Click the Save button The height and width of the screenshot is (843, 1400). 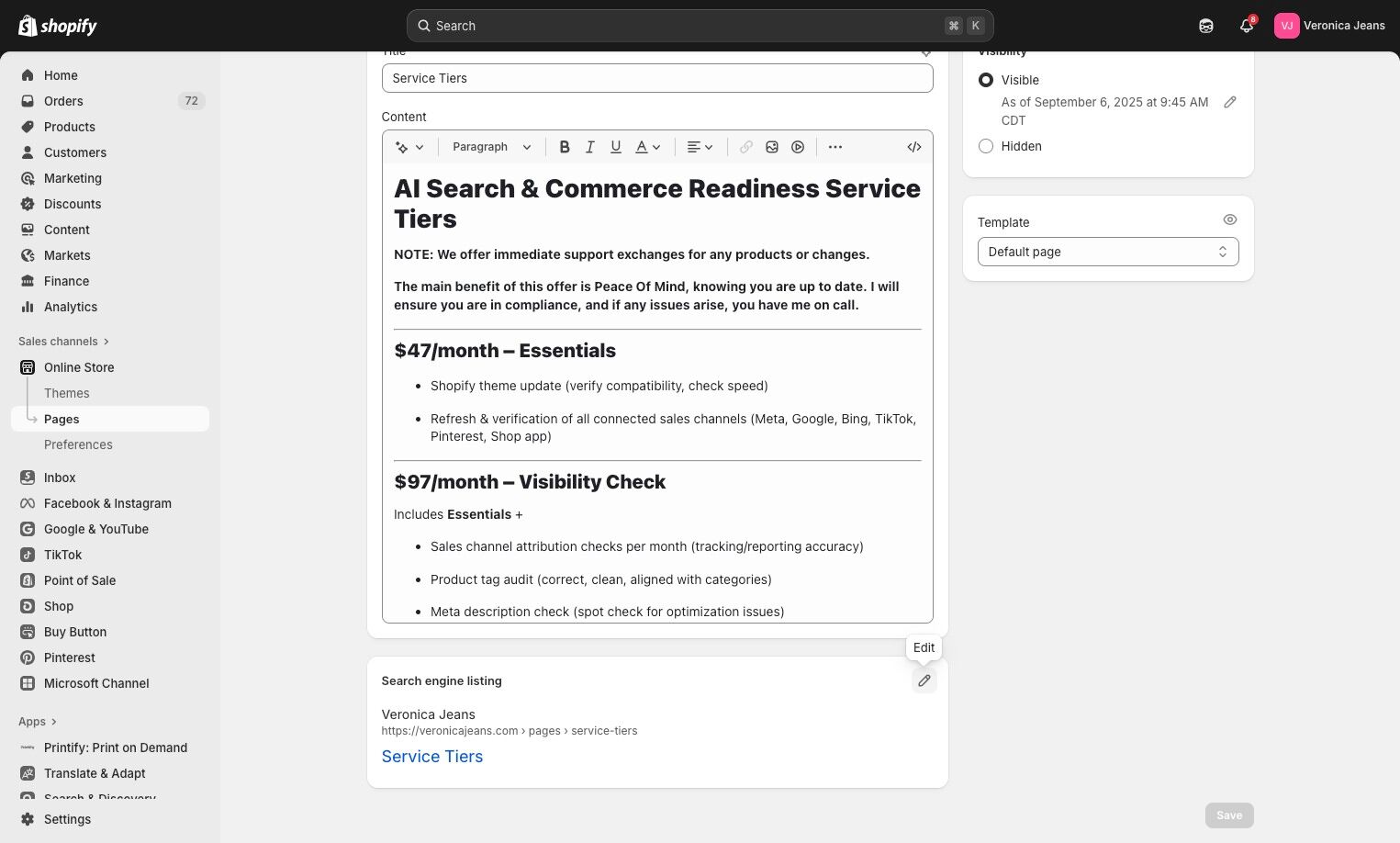pos(1228,815)
